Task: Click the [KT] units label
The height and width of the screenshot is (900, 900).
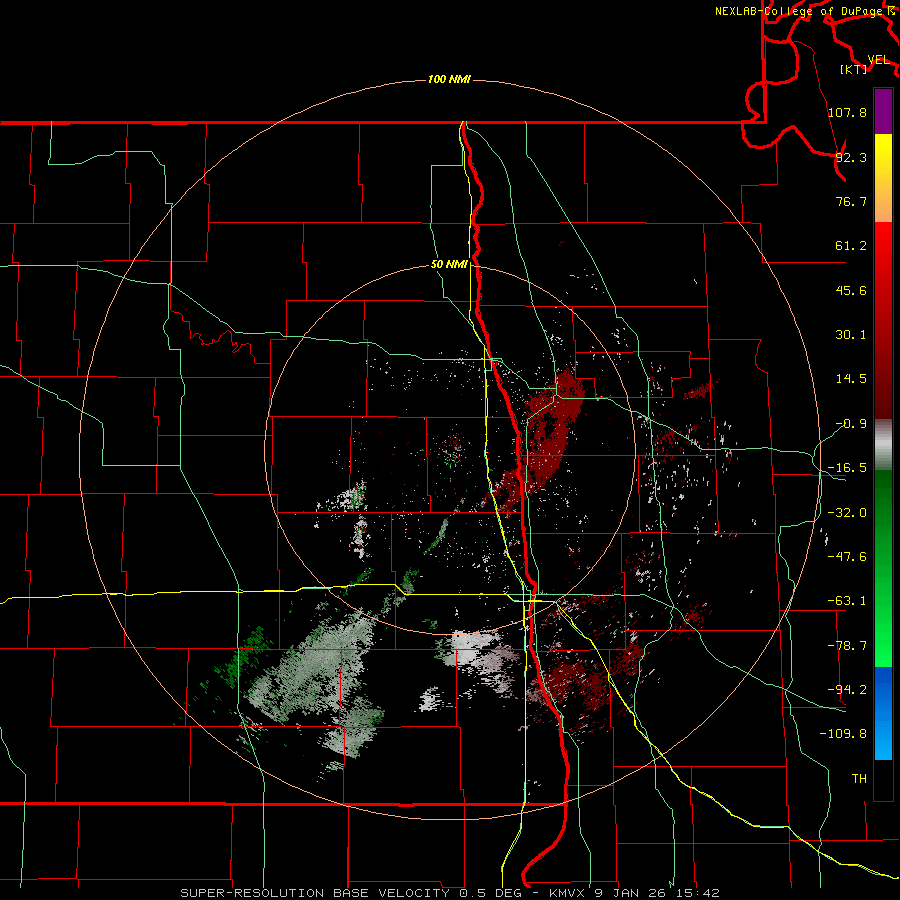Action: pos(854,69)
